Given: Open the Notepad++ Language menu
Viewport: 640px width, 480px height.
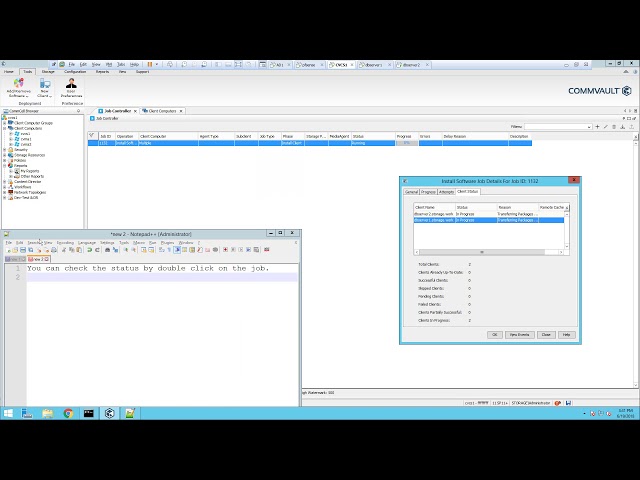Looking at the screenshot, I should [x=87, y=243].
